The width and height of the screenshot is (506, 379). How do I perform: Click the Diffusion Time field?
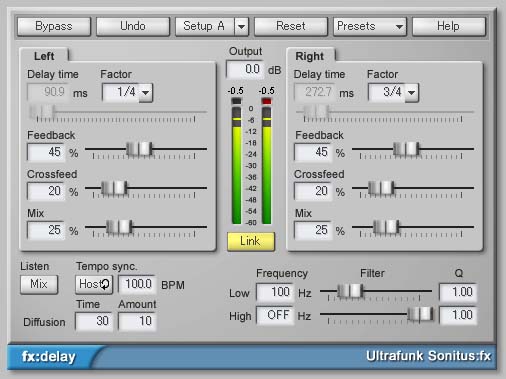pos(94,321)
